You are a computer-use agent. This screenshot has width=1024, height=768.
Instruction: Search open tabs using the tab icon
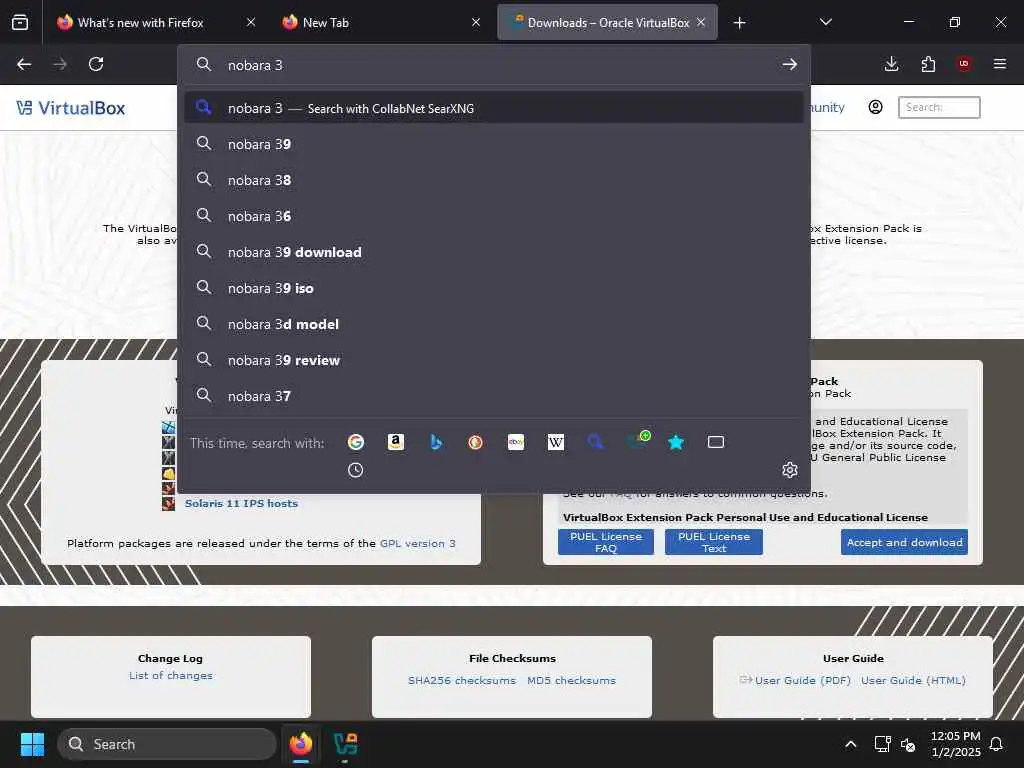716,442
